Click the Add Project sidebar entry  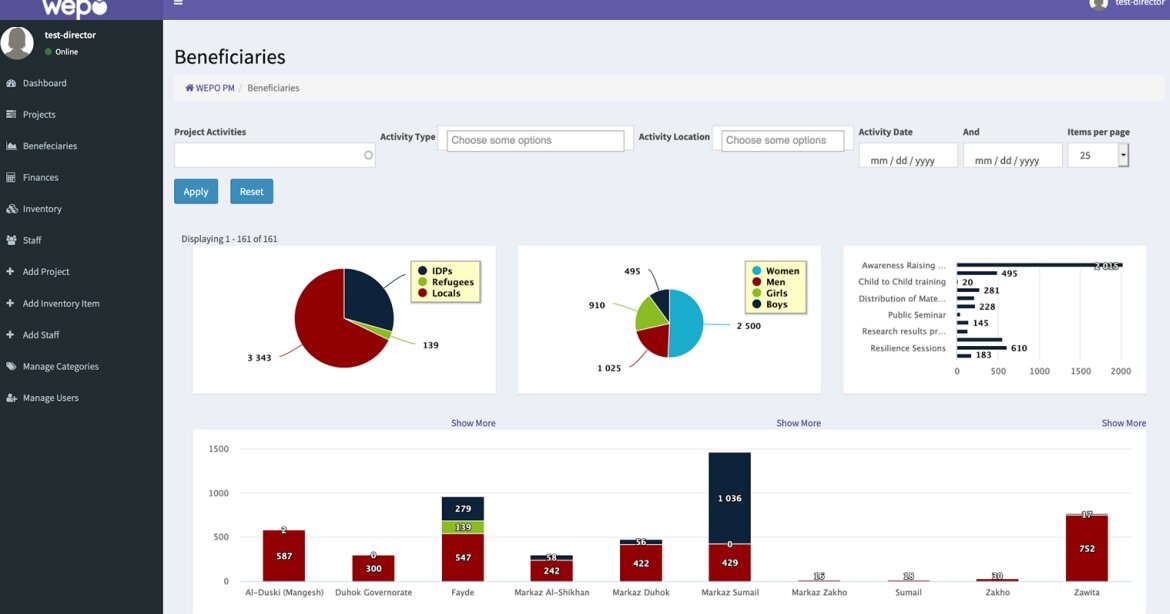pos(48,271)
